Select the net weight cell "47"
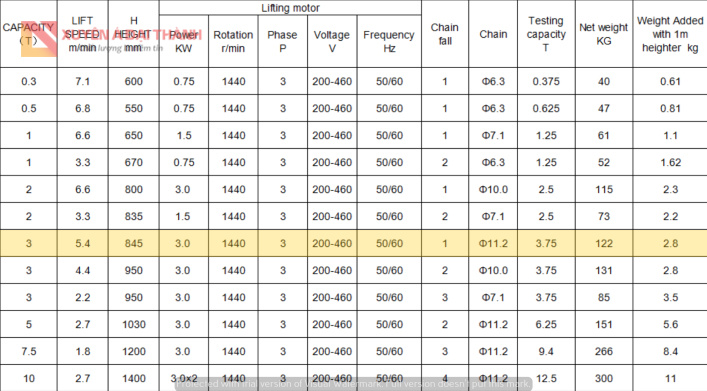The width and height of the screenshot is (707, 391). 604,108
